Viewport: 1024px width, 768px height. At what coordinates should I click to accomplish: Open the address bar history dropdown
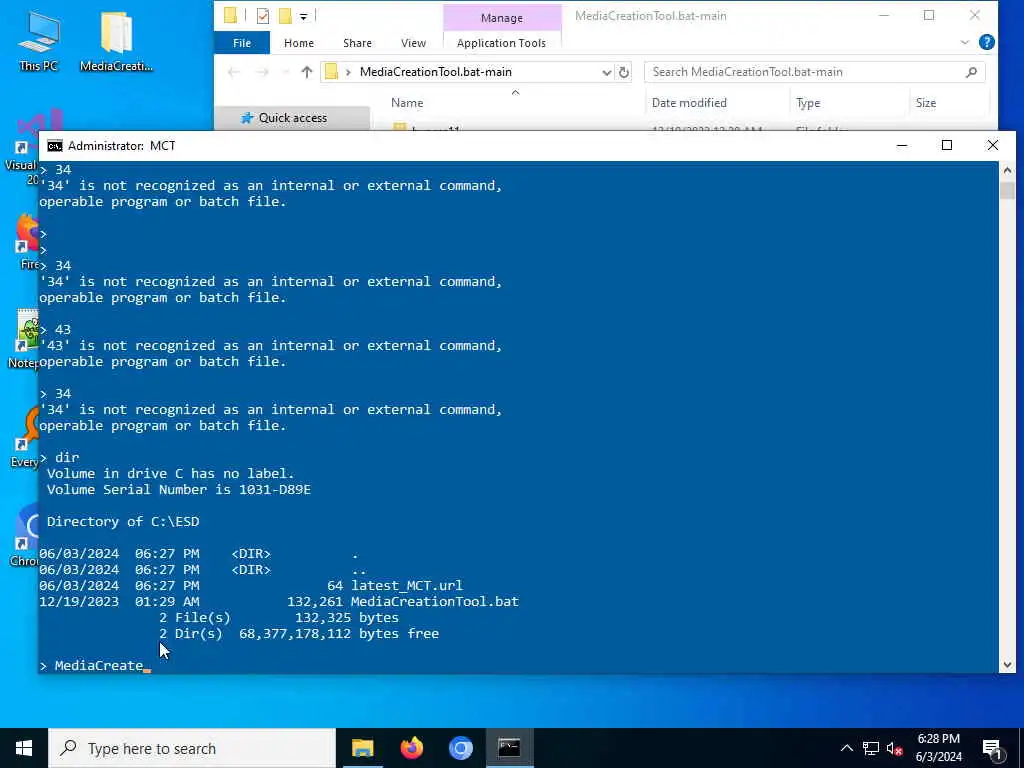(607, 72)
